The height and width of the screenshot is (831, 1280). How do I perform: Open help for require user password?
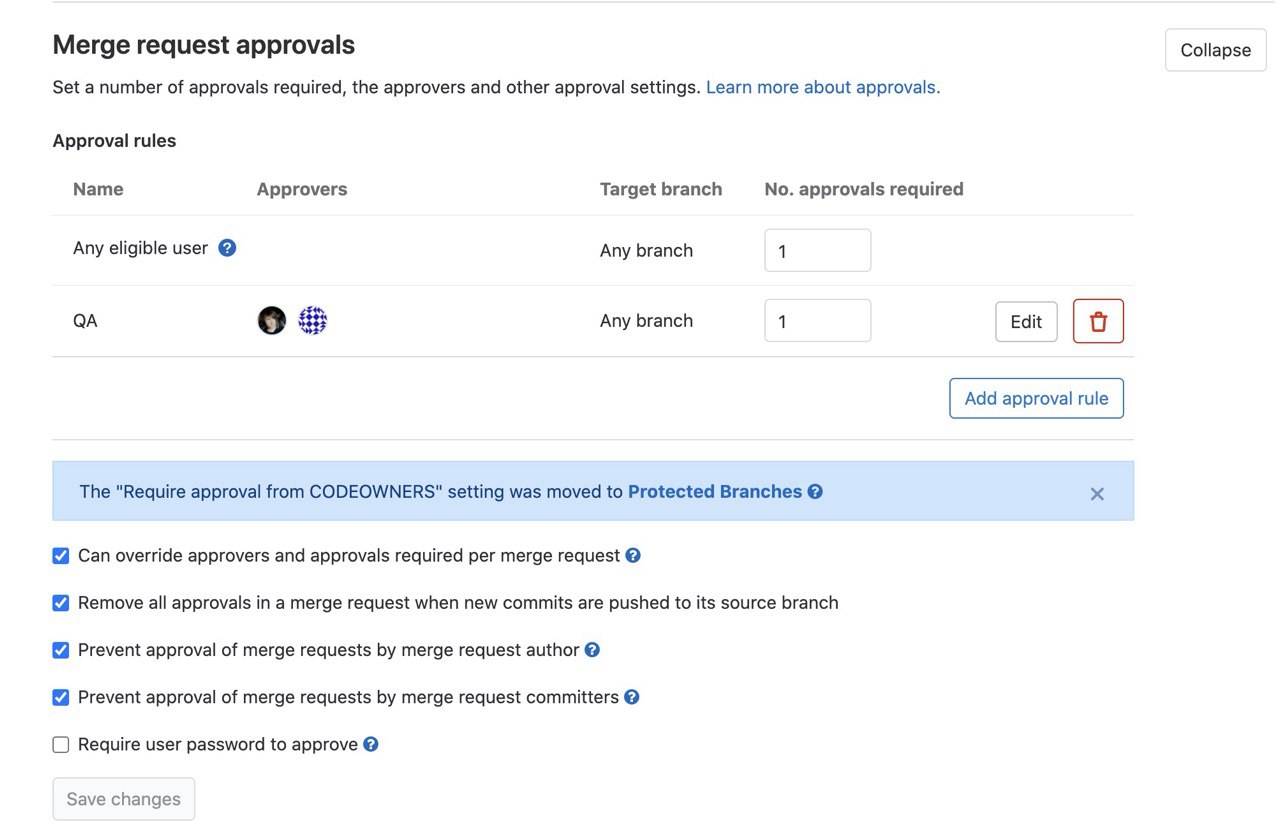coord(371,744)
